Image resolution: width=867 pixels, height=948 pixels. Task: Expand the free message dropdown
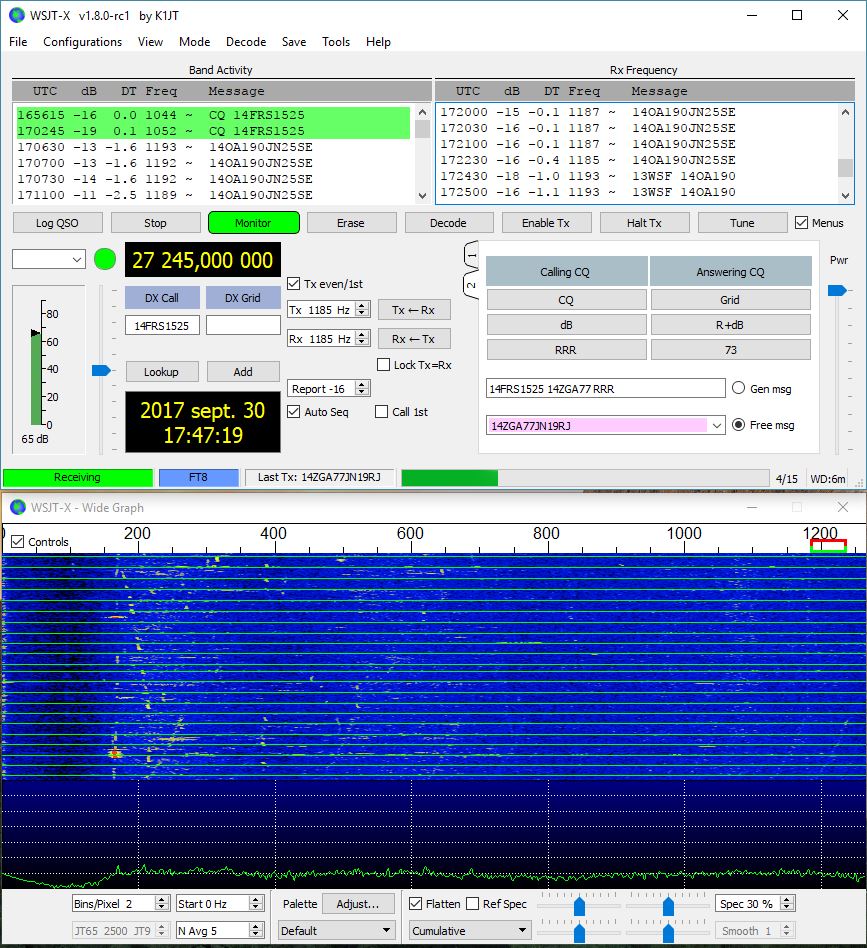click(716, 426)
